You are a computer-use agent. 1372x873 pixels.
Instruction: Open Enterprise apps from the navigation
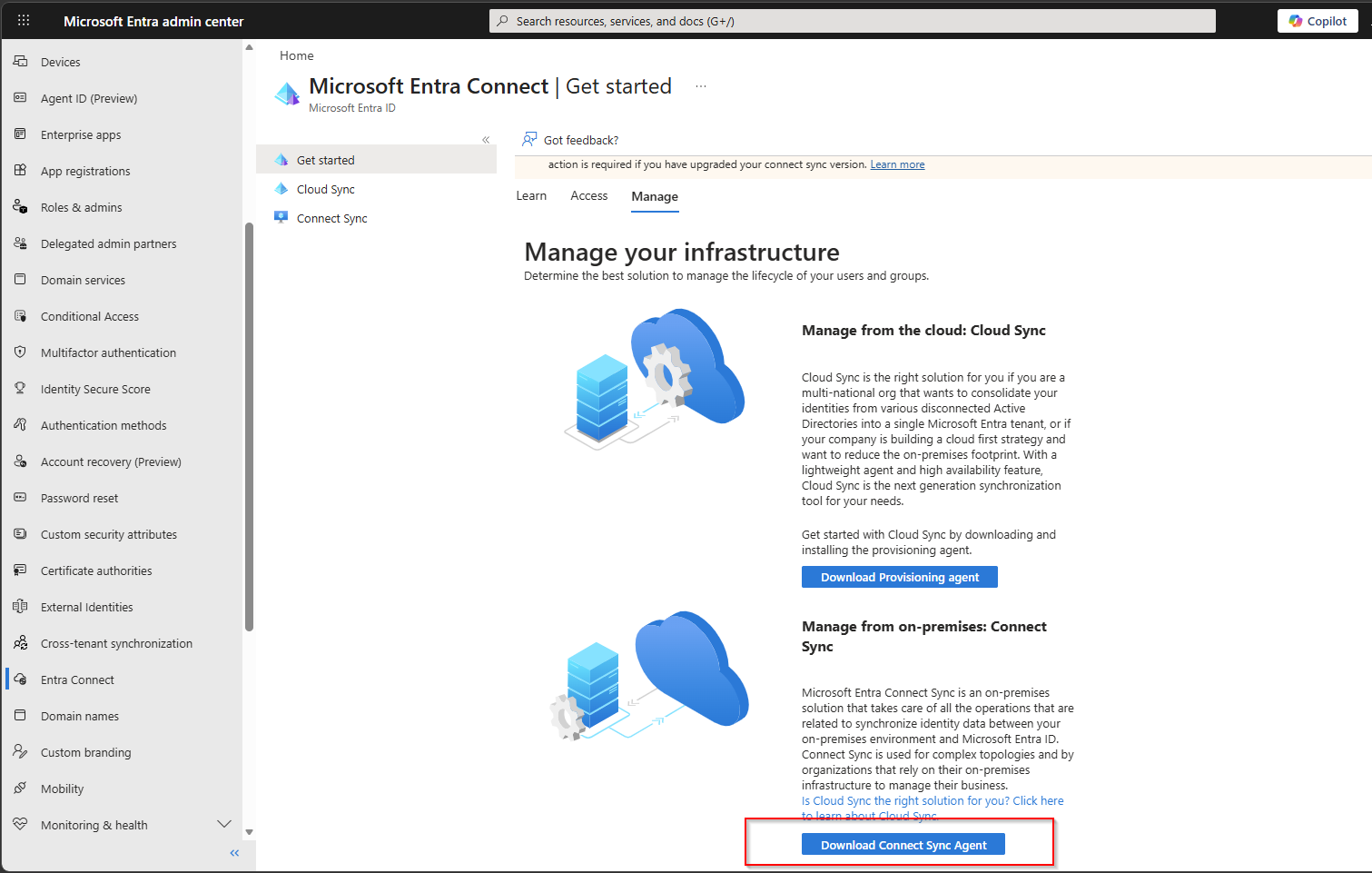(81, 134)
